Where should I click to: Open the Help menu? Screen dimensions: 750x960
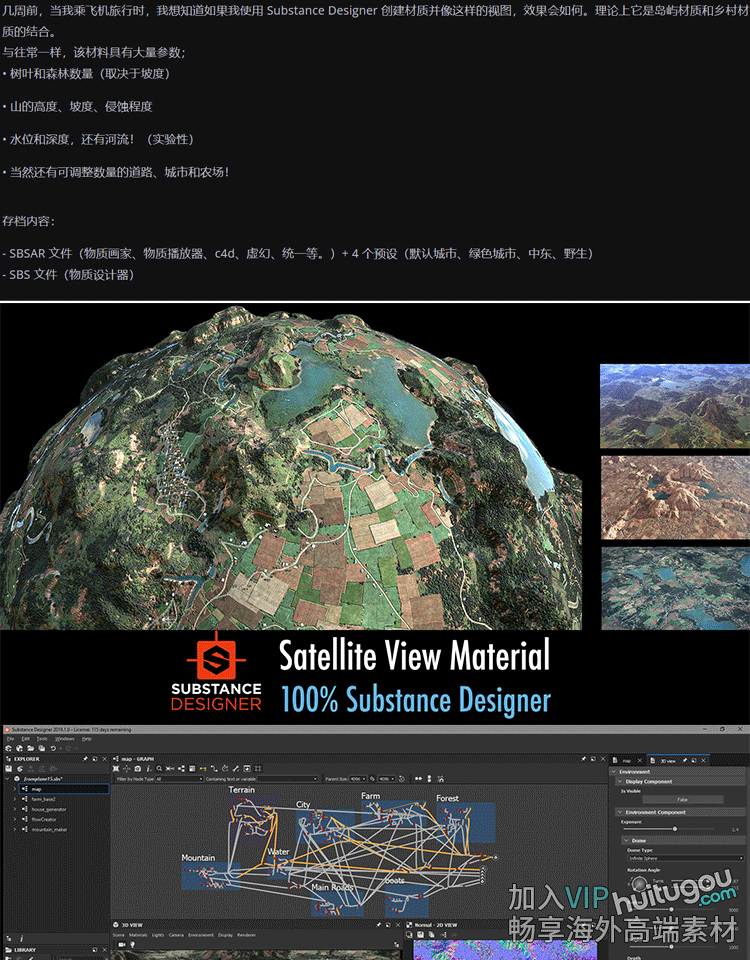[x=86, y=738]
